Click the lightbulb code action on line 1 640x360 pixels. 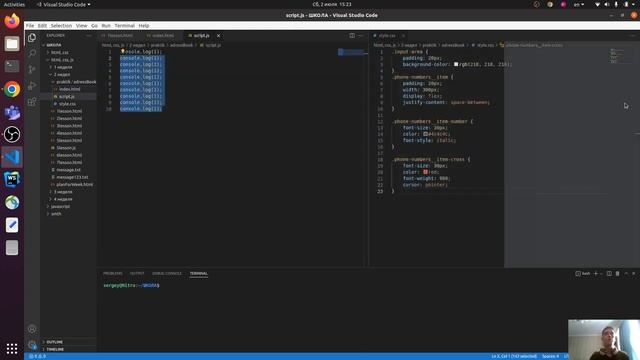pos(122,51)
